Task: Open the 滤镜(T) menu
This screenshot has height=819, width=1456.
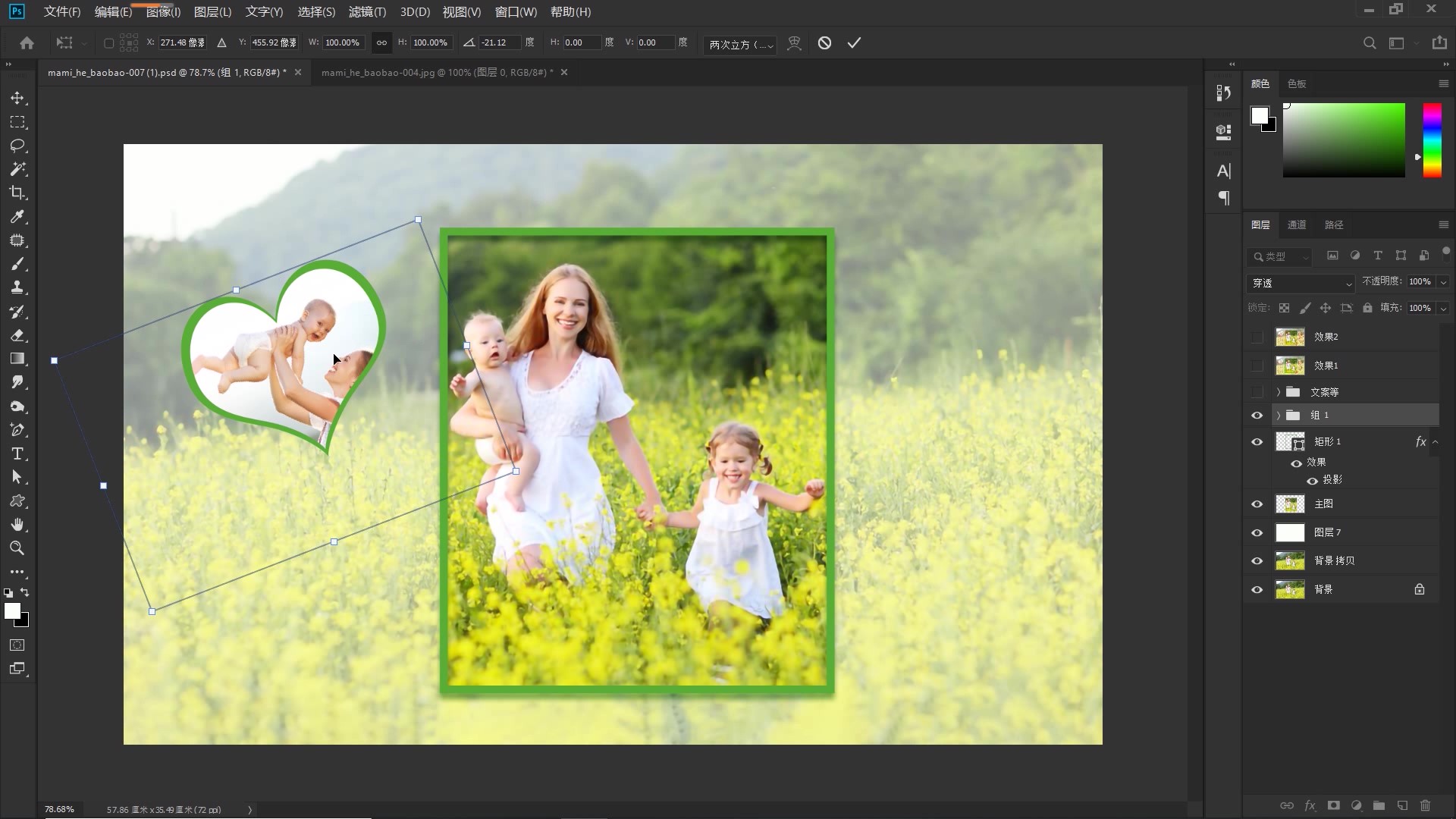Action: coord(367,12)
